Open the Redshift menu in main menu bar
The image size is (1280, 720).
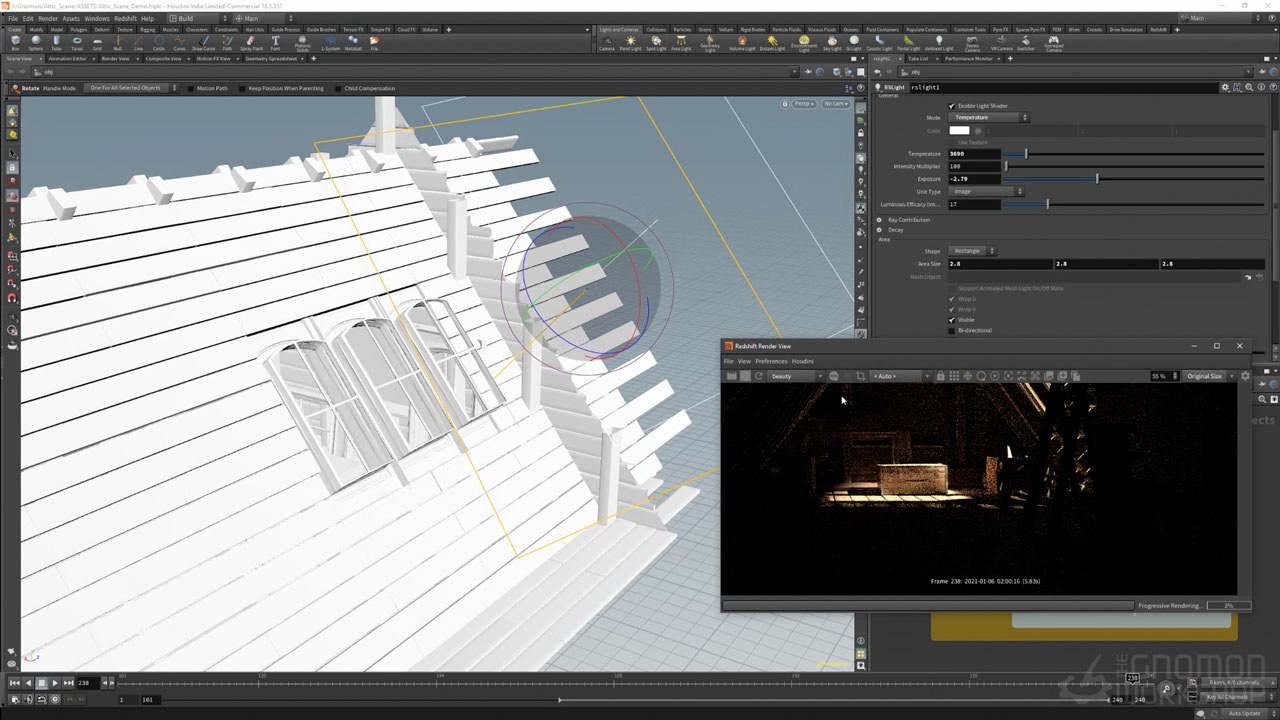pos(125,18)
